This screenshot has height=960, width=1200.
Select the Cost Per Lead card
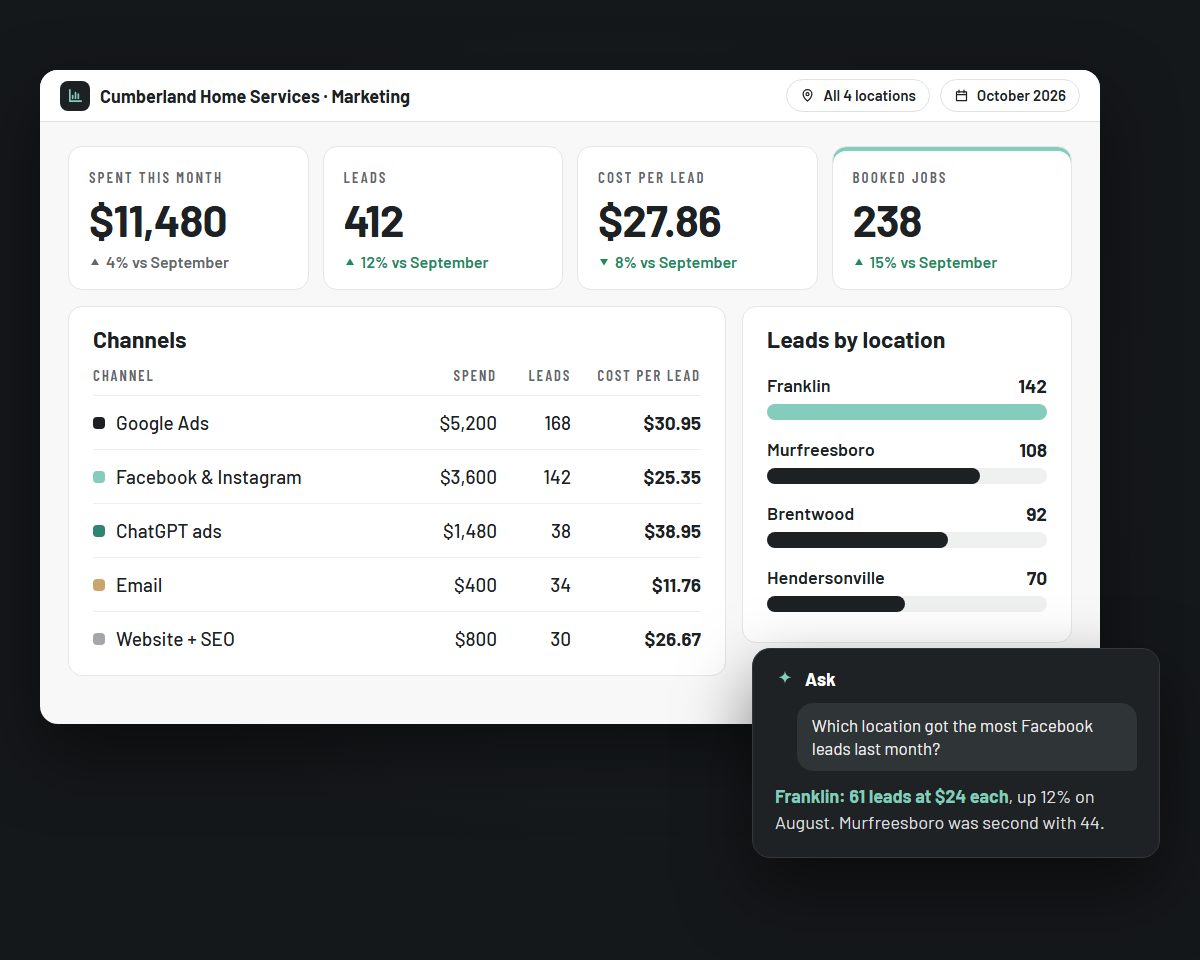point(698,218)
